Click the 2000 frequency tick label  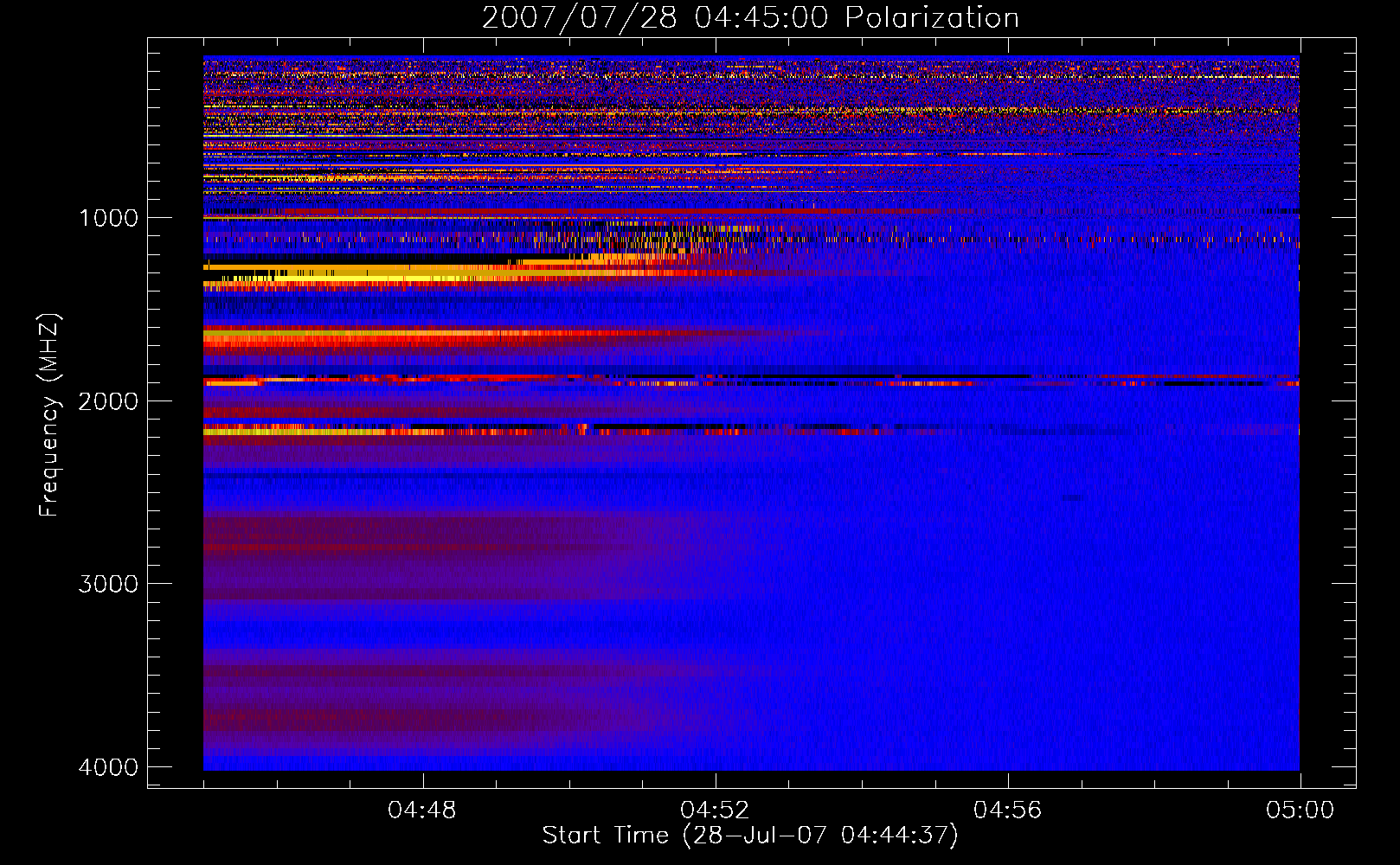pyautogui.click(x=108, y=400)
